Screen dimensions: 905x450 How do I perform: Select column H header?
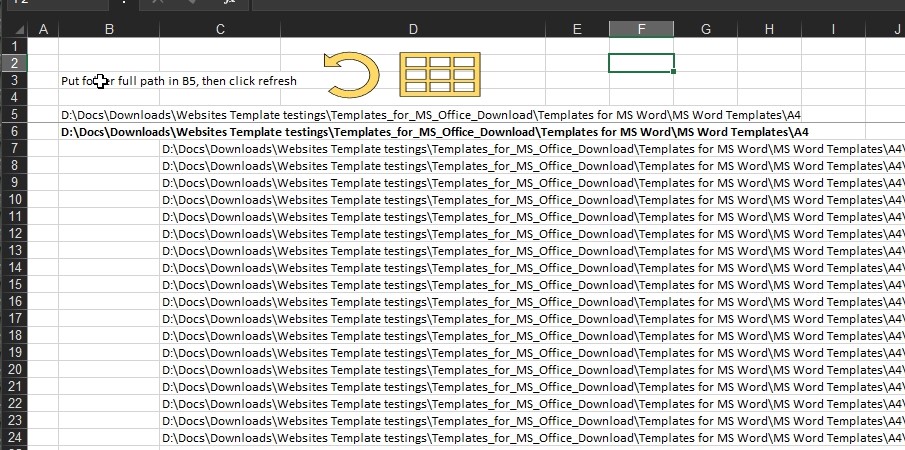(x=769, y=30)
